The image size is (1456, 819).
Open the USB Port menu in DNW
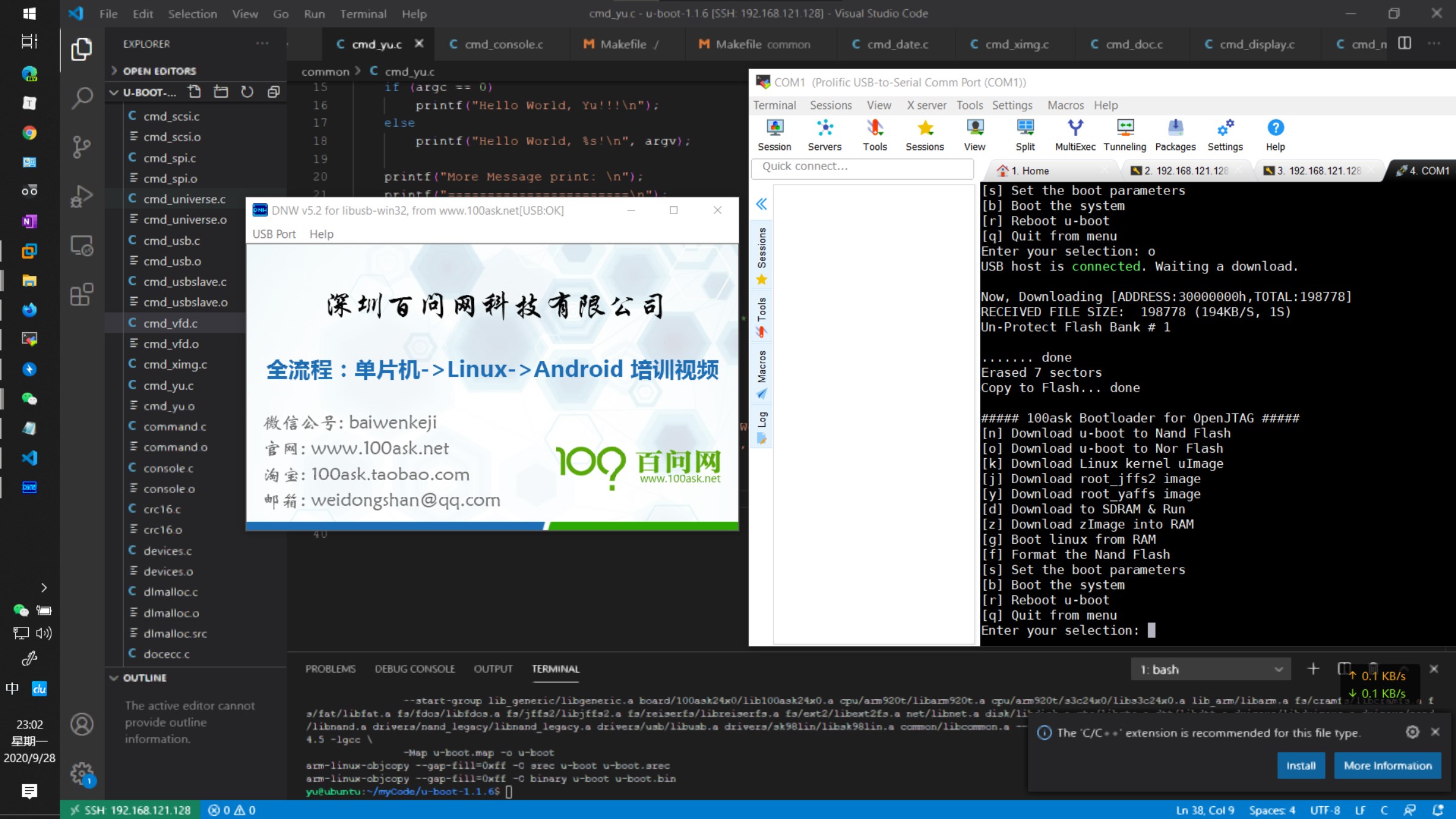pyautogui.click(x=274, y=234)
